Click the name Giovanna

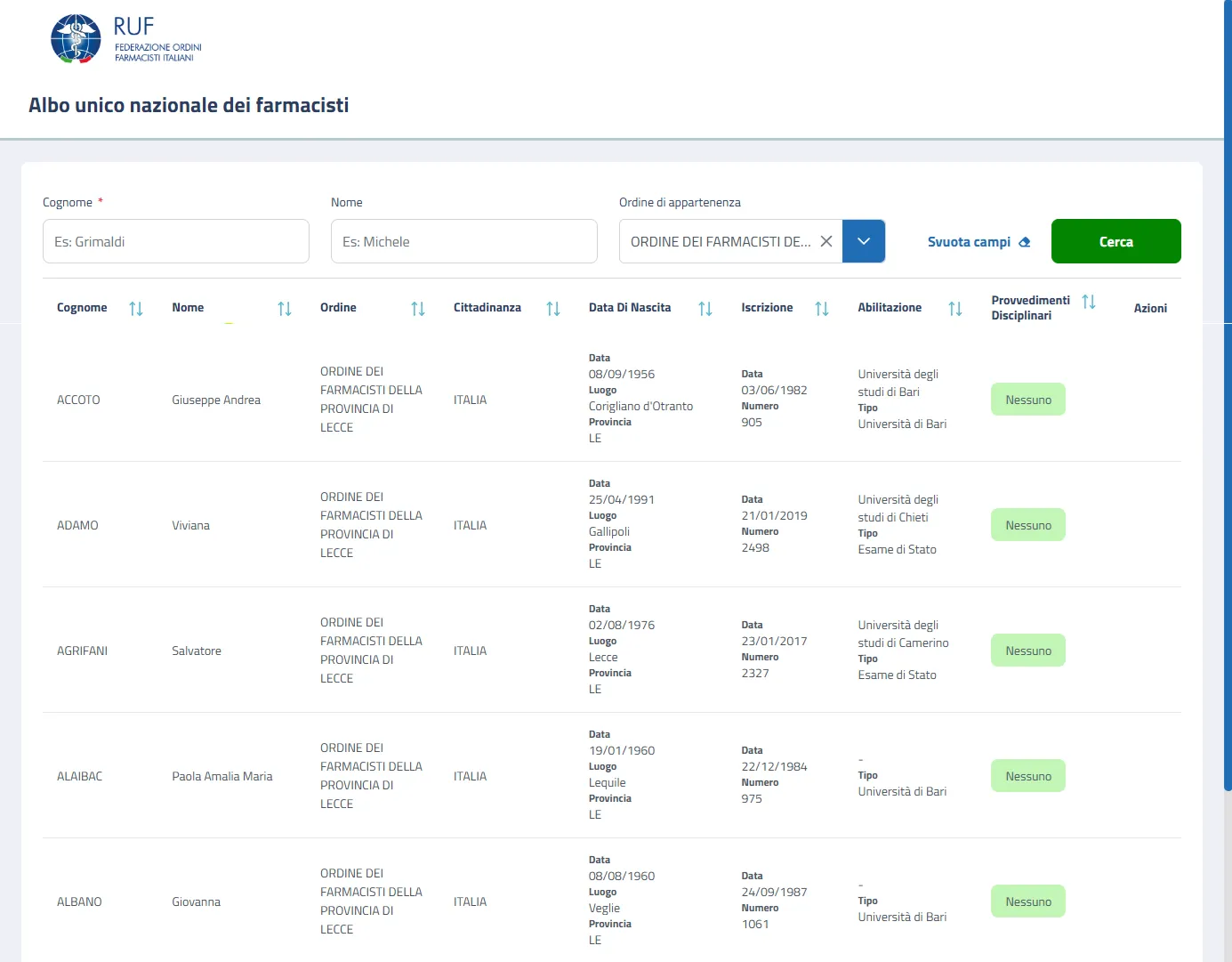coord(197,901)
